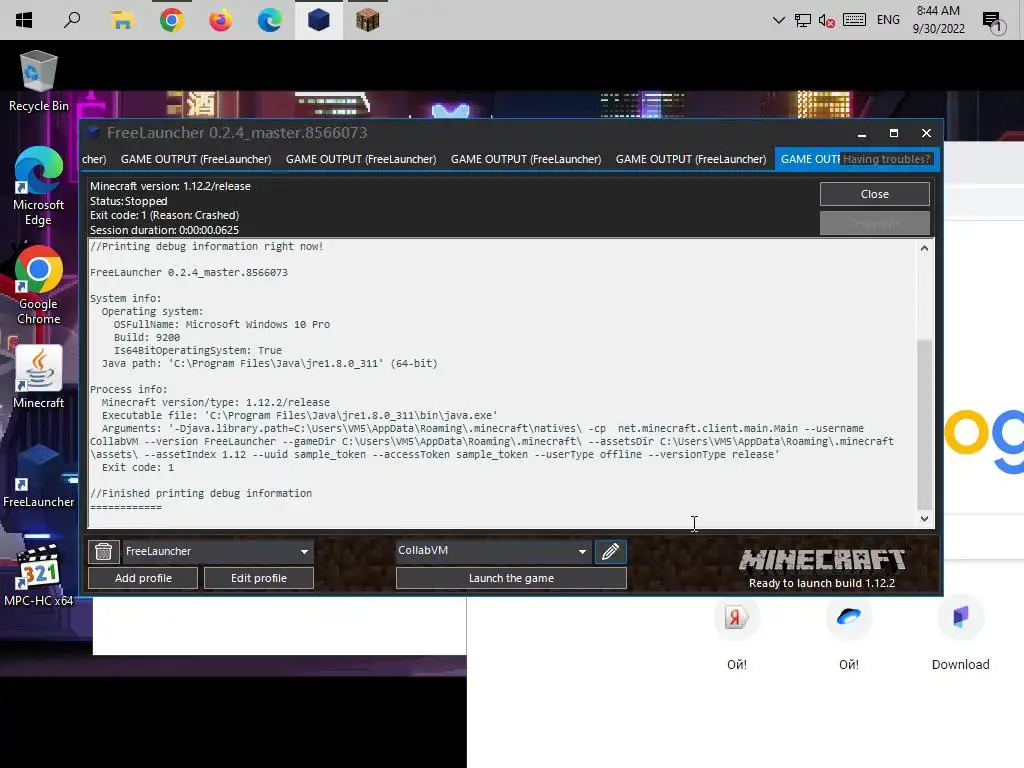
Task: Open File Explorer from the taskbar
Action: point(121,20)
